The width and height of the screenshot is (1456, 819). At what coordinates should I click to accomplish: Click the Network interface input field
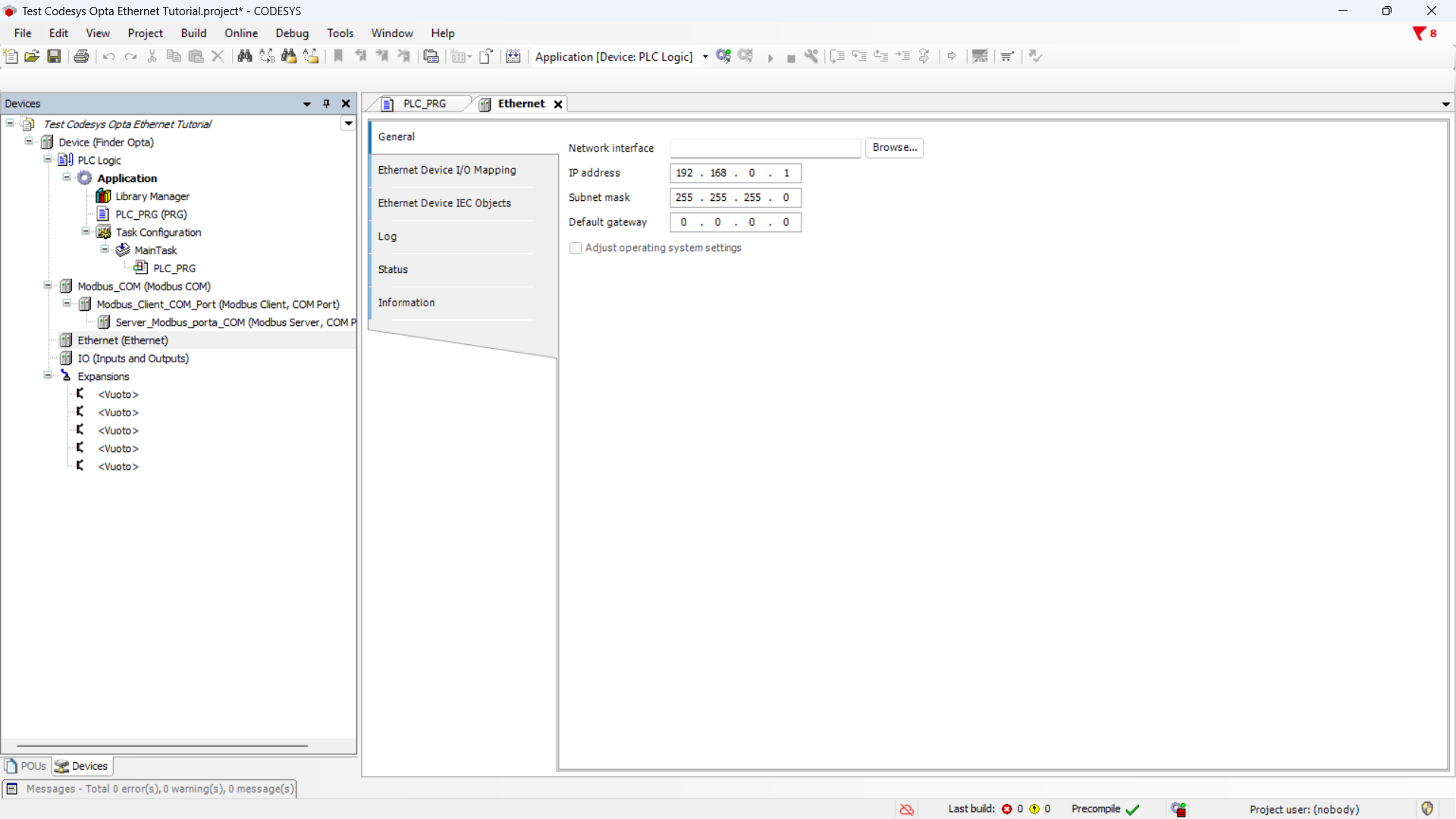click(764, 148)
